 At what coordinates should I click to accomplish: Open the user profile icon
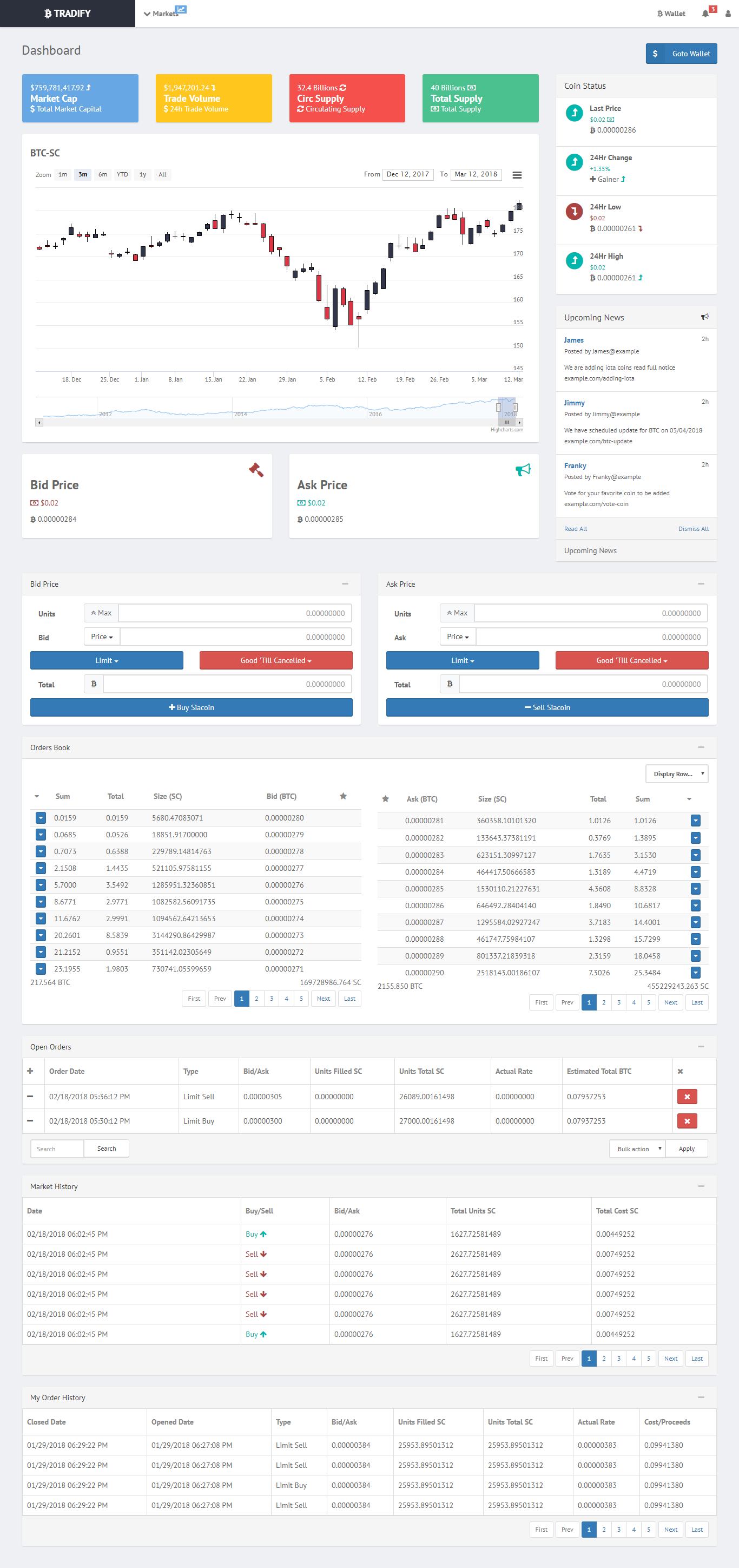pos(728,14)
